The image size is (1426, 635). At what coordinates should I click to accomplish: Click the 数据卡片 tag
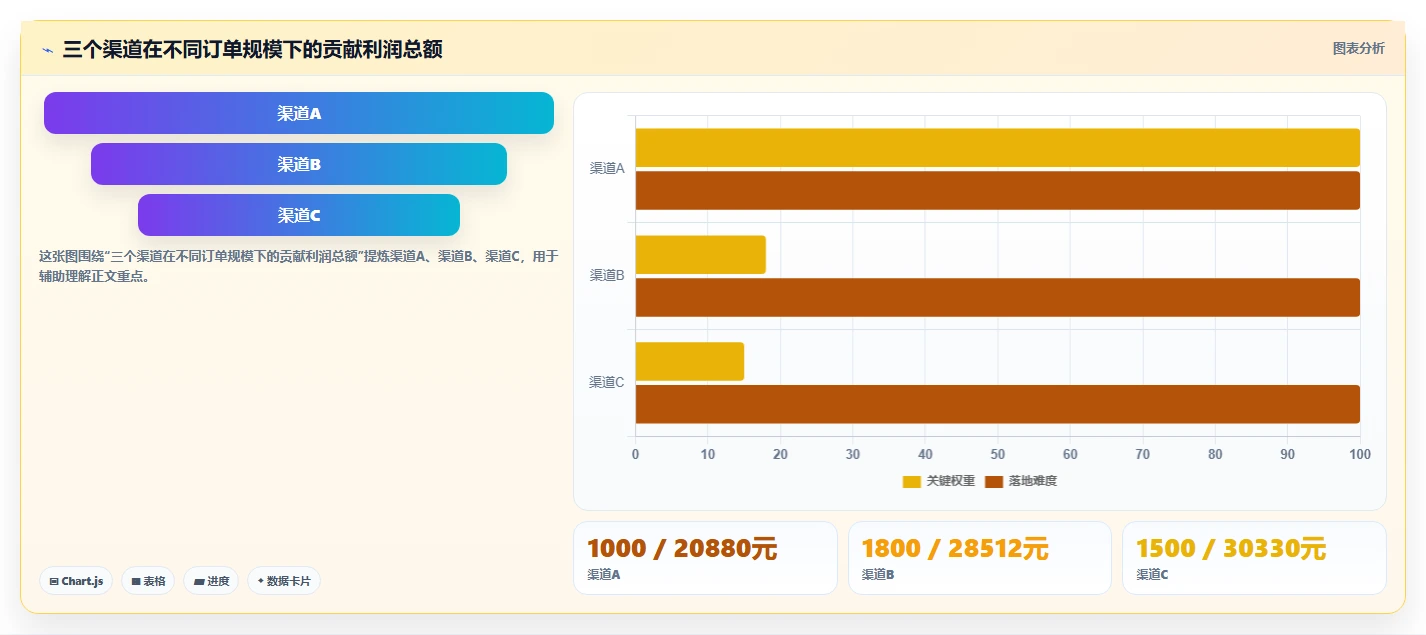(x=284, y=581)
